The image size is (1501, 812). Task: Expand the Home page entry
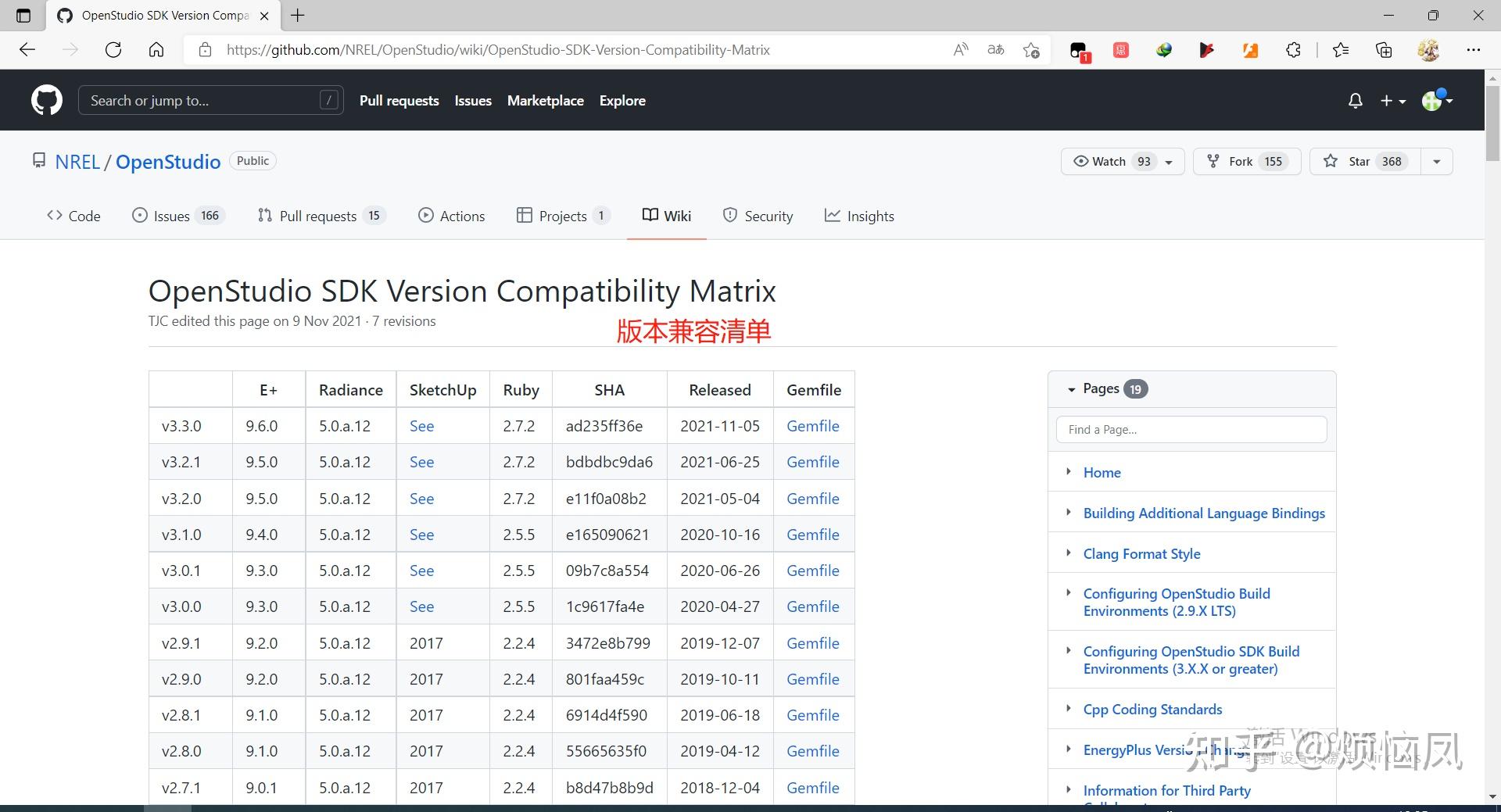click(x=1069, y=471)
